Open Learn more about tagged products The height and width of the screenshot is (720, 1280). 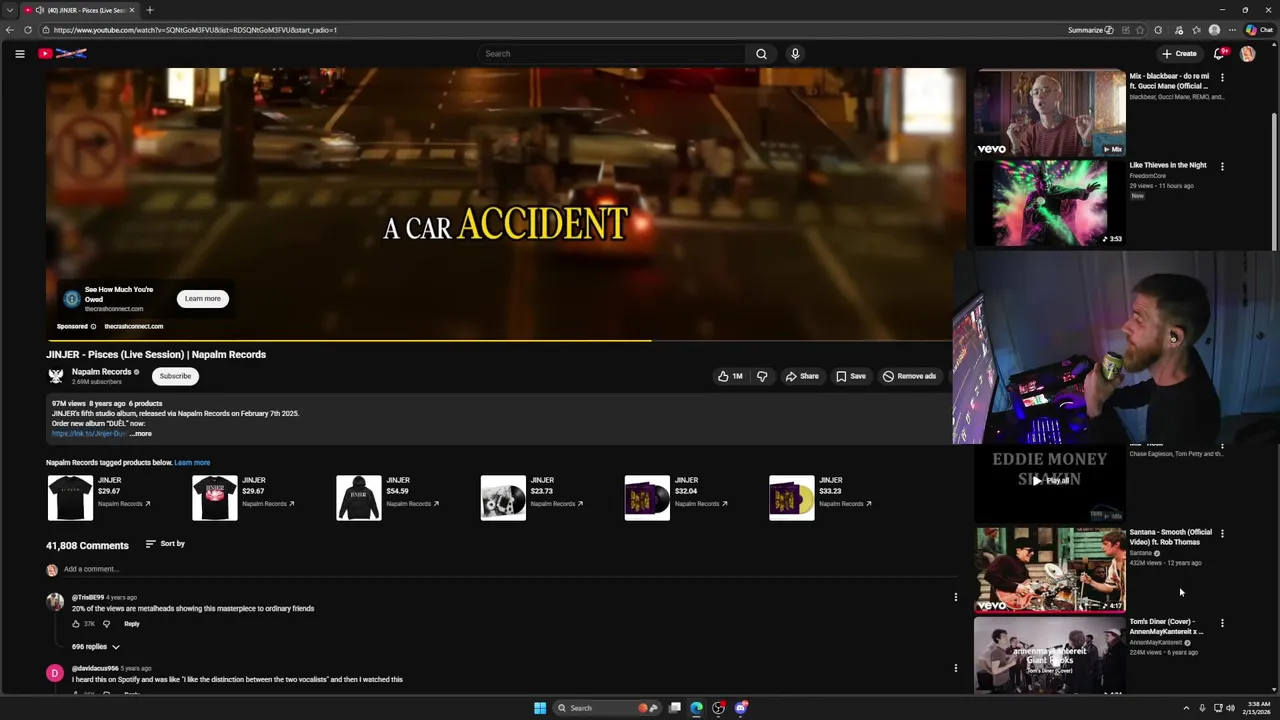(x=192, y=463)
